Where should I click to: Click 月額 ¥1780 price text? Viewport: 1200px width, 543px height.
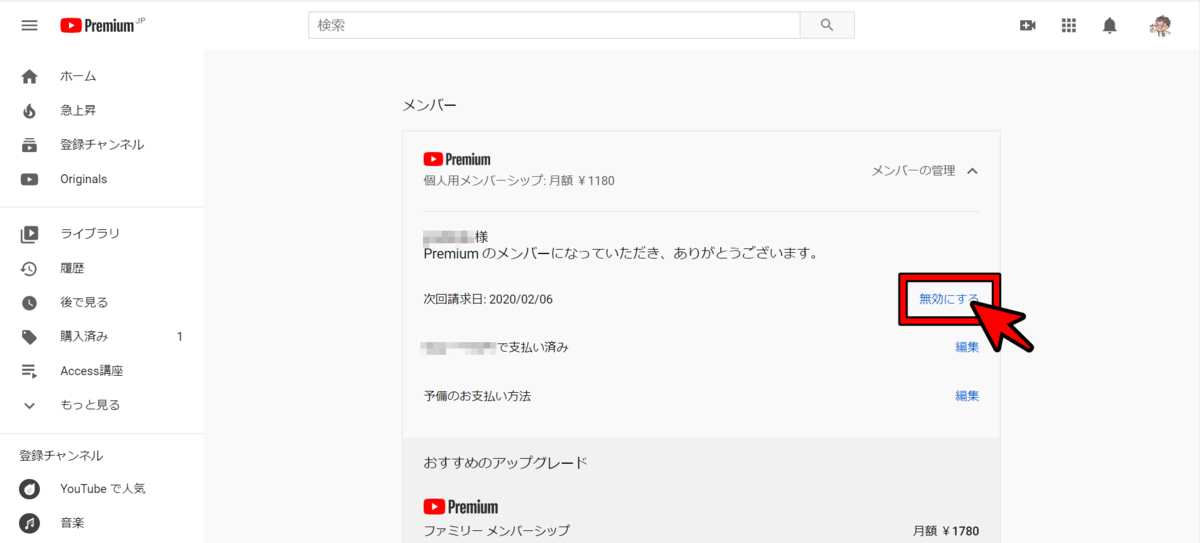[946, 531]
